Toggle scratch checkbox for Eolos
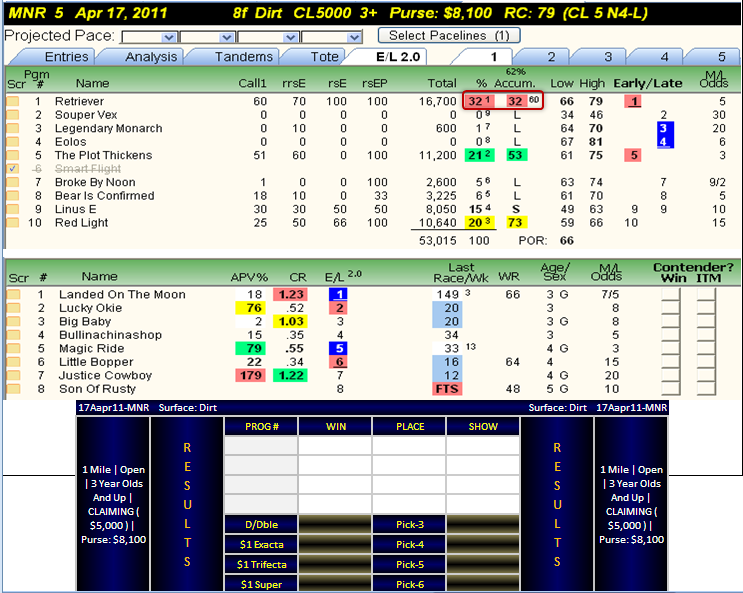 coord(13,142)
